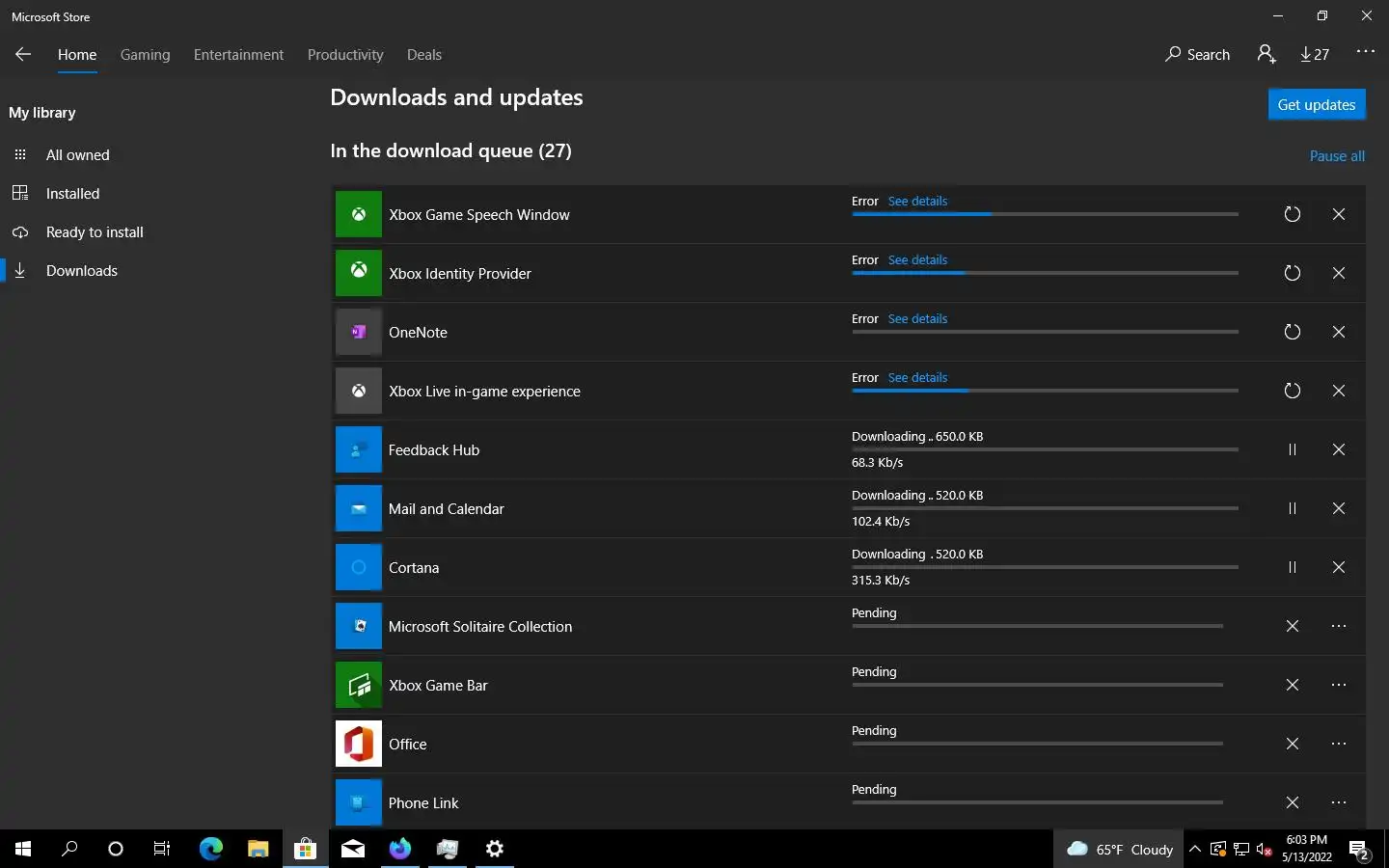Open the account sign-in icon
This screenshot has width=1389, height=868.
(x=1266, y=54)
